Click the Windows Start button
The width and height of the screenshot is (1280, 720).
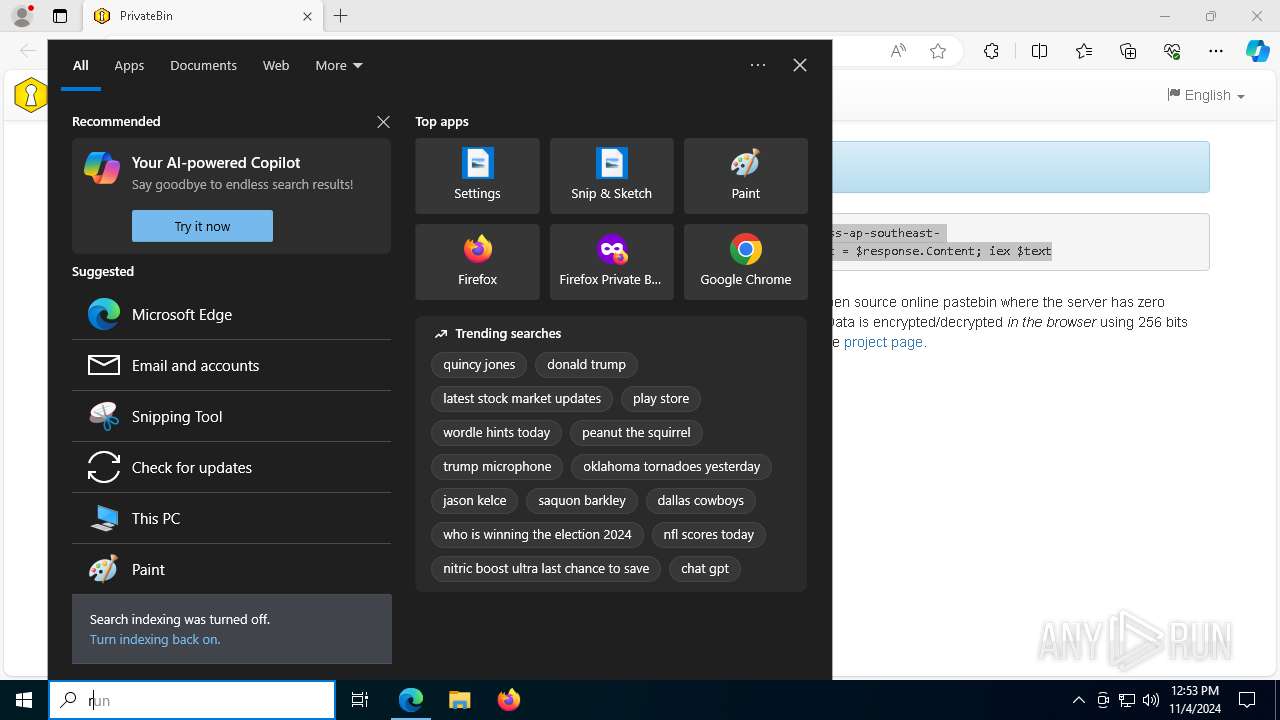click(24, 700)
